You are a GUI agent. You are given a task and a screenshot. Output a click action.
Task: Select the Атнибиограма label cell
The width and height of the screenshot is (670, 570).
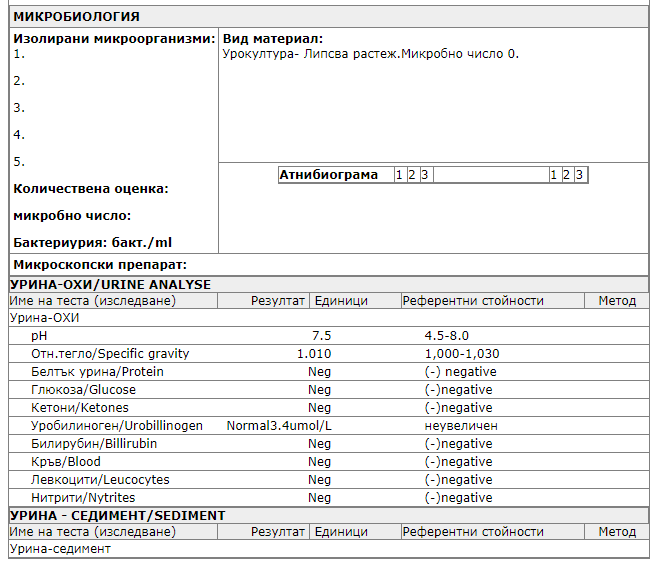(x=329, y=175)
